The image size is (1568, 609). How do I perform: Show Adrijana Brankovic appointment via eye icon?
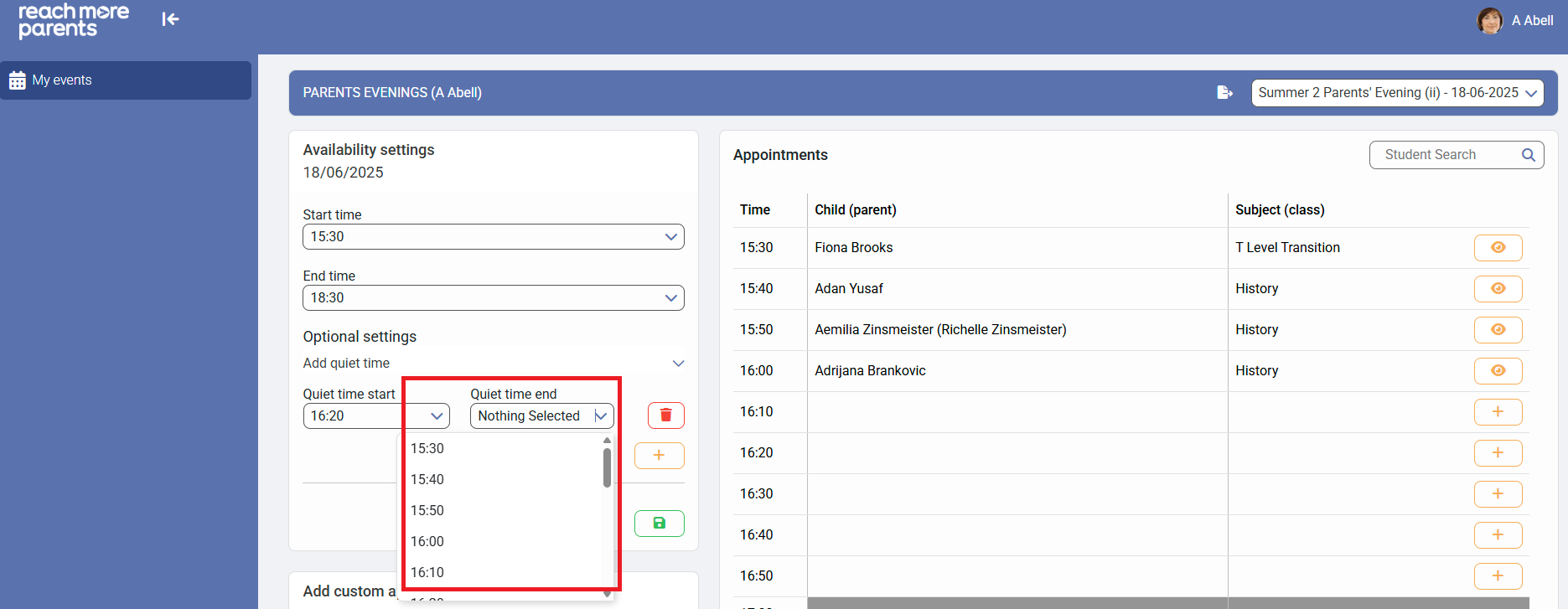(x=1498, y=371)
